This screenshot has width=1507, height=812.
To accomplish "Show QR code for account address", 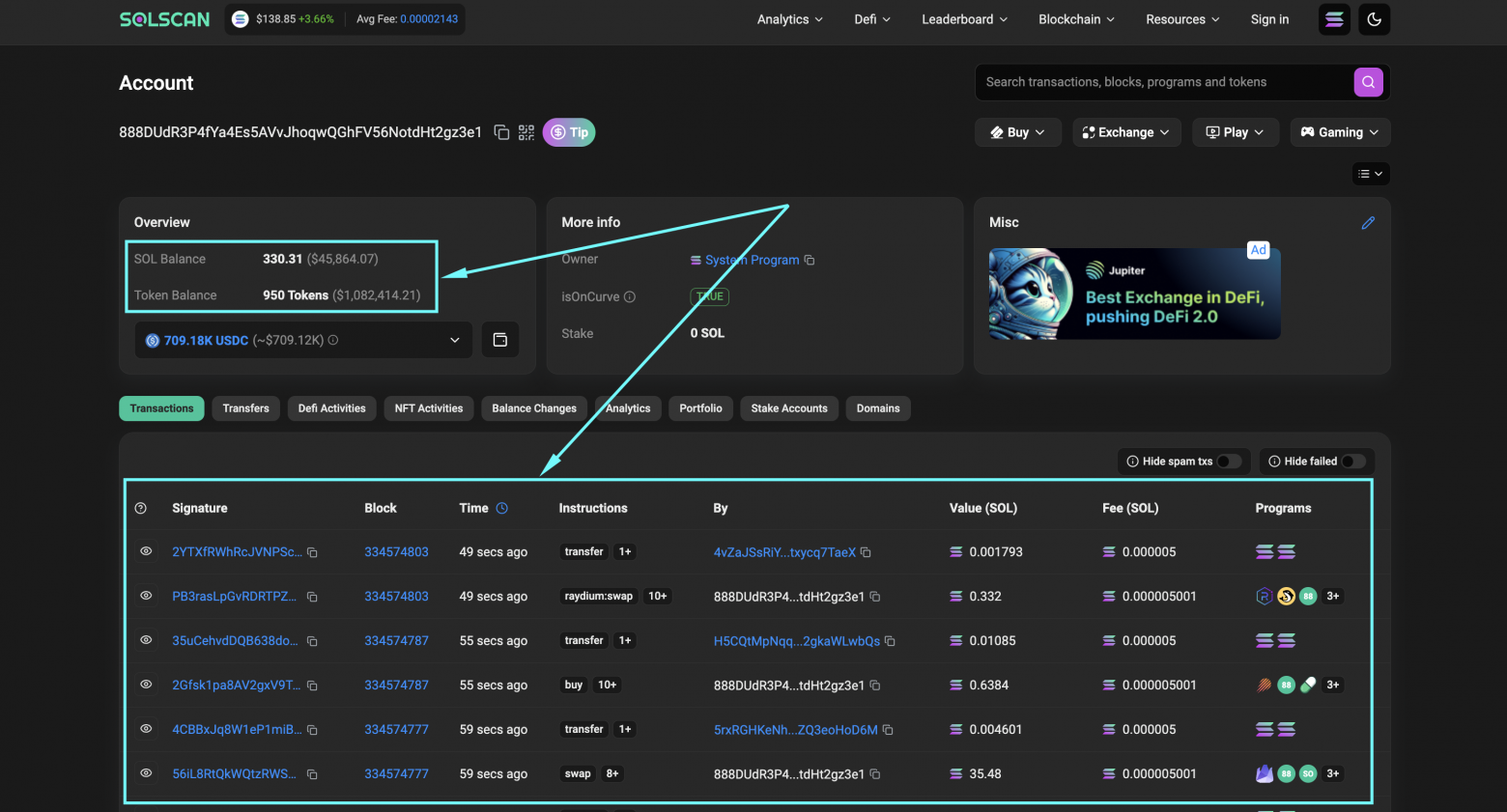I will (526, 132).
